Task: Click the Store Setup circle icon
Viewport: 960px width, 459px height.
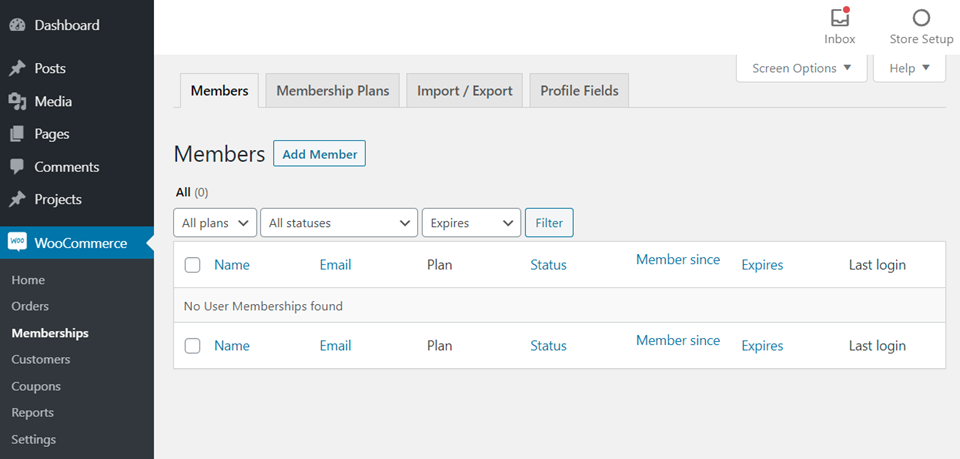Action: pos(921,18)
